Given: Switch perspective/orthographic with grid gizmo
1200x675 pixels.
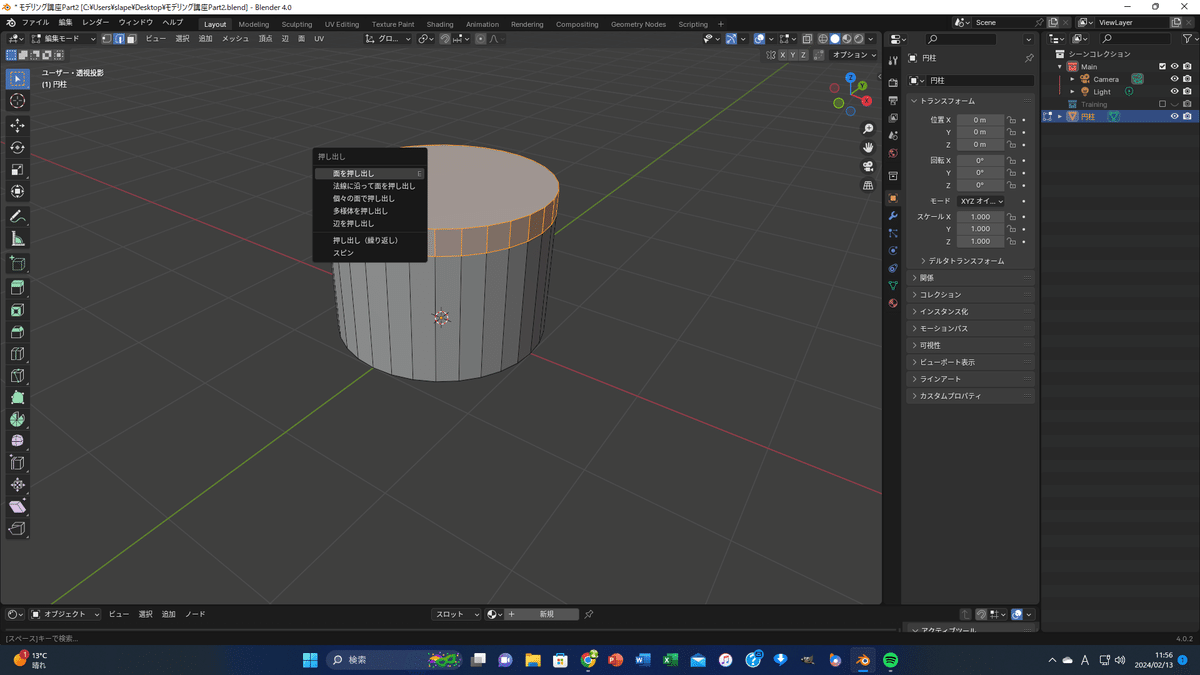Looking at the screenshot, I should tap(868, 185).
